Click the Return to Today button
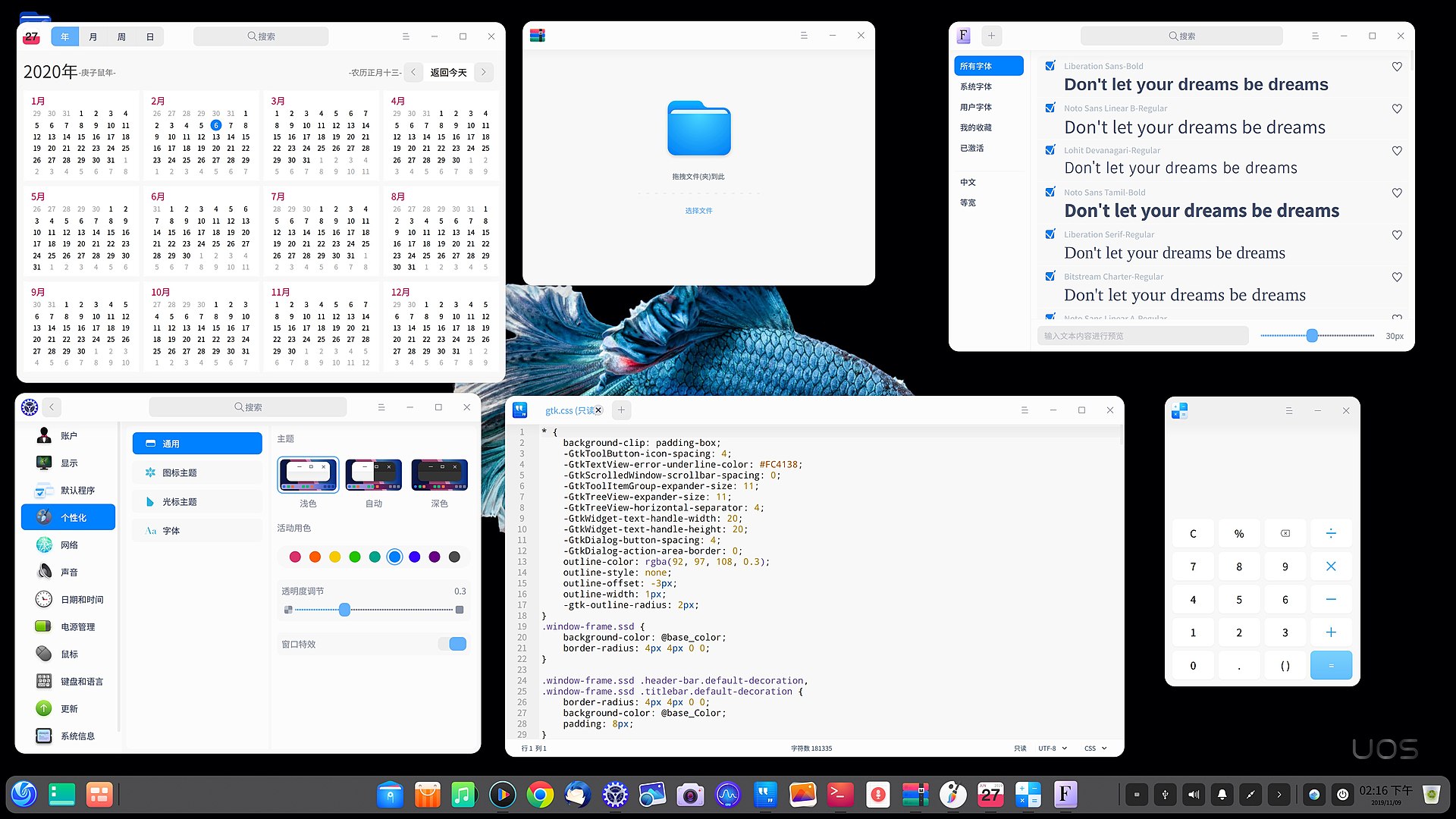This screenshot has width=1456, height=819. point(448,72)
